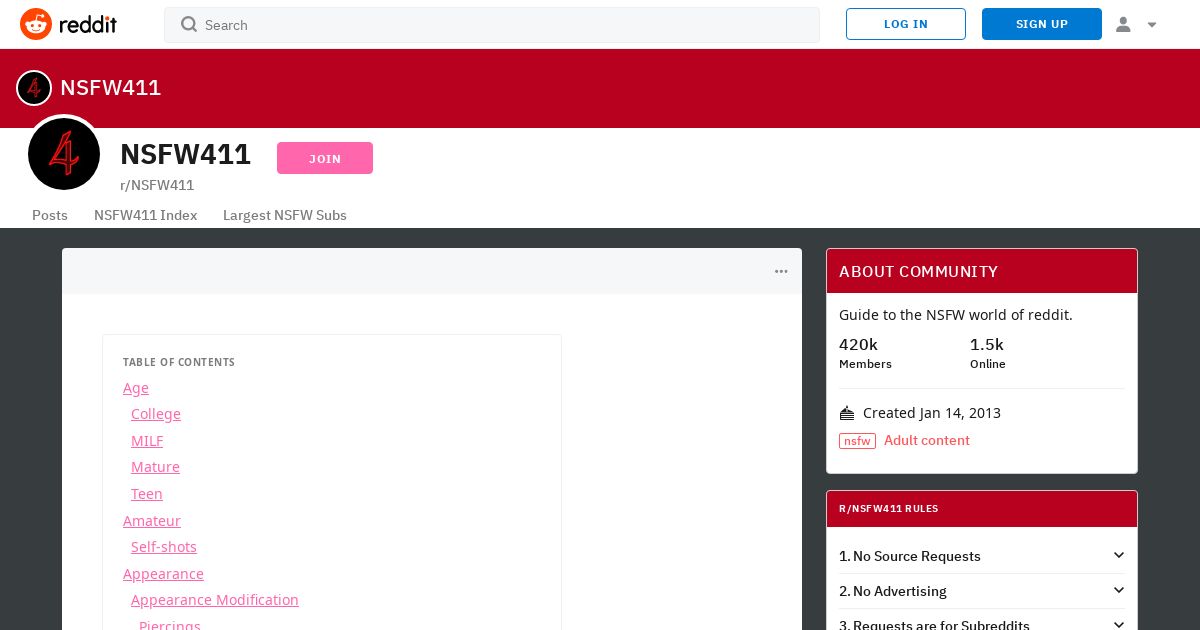Click the Created Jan 14, 2013 text

click(932, 413)
